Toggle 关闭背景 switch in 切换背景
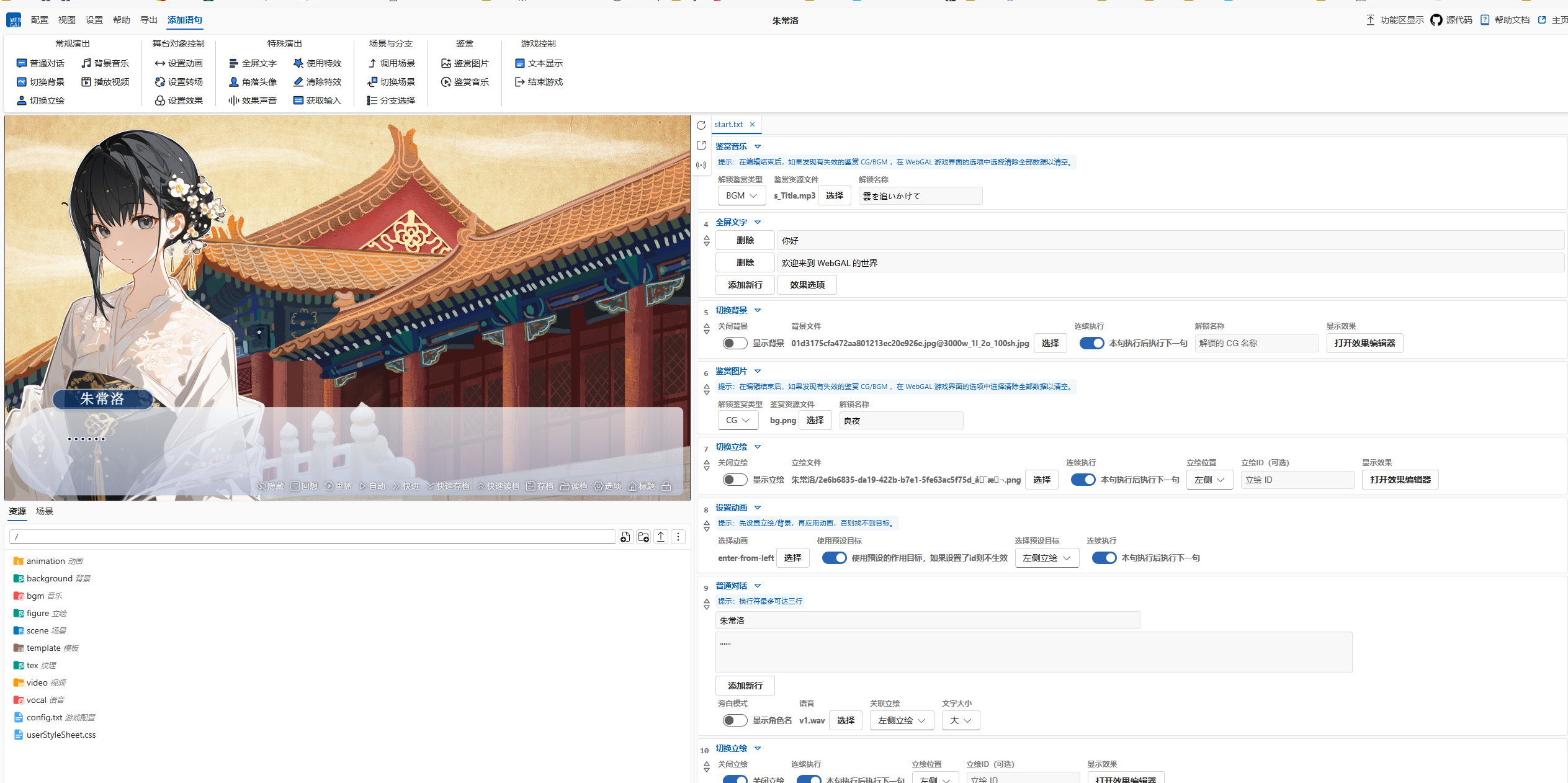The image size is (1568, 783). pyautogui.click(x=735, y=343)
